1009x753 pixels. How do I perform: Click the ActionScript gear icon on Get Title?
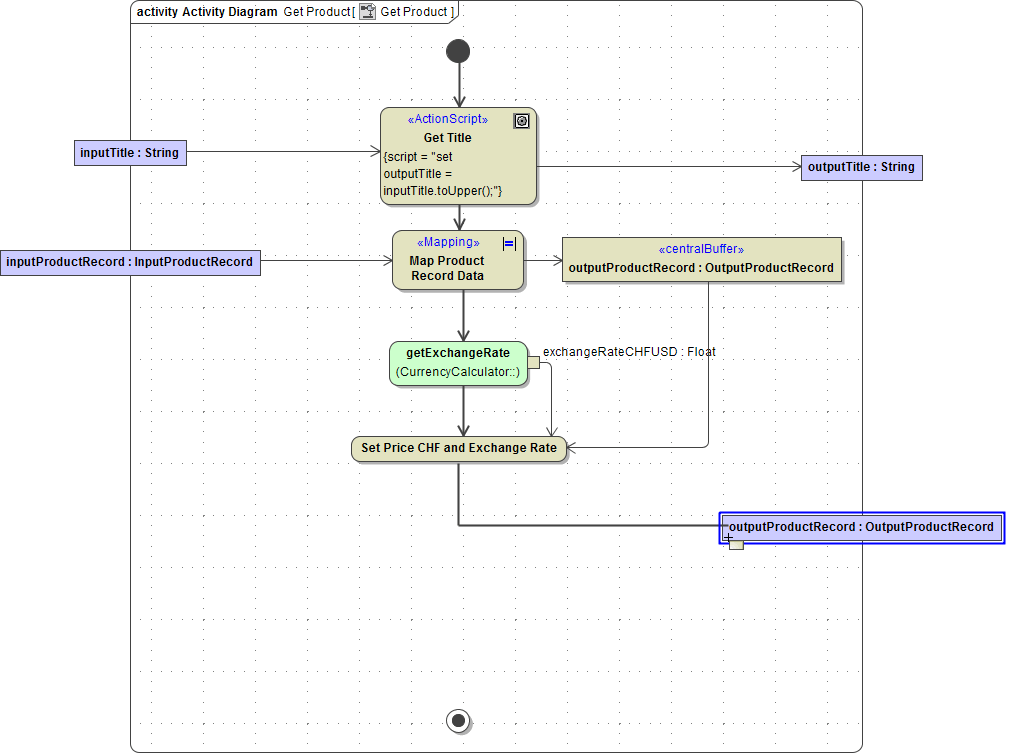521,120
